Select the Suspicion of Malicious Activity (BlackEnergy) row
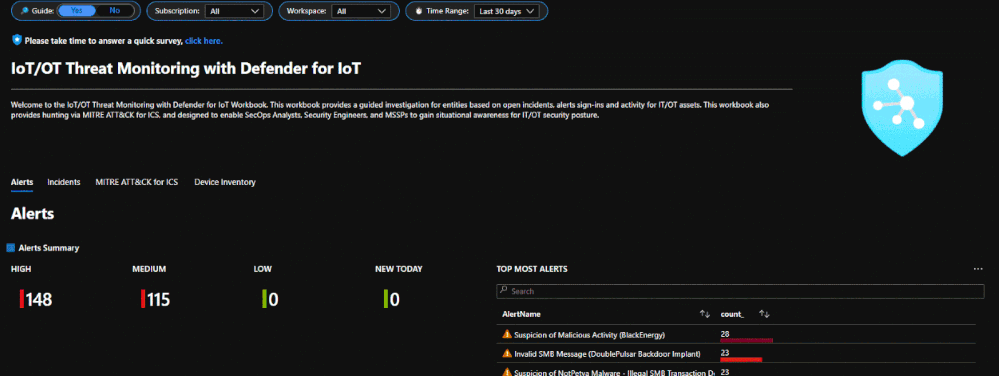Screen dimensions: 999x376 point(736,335)
